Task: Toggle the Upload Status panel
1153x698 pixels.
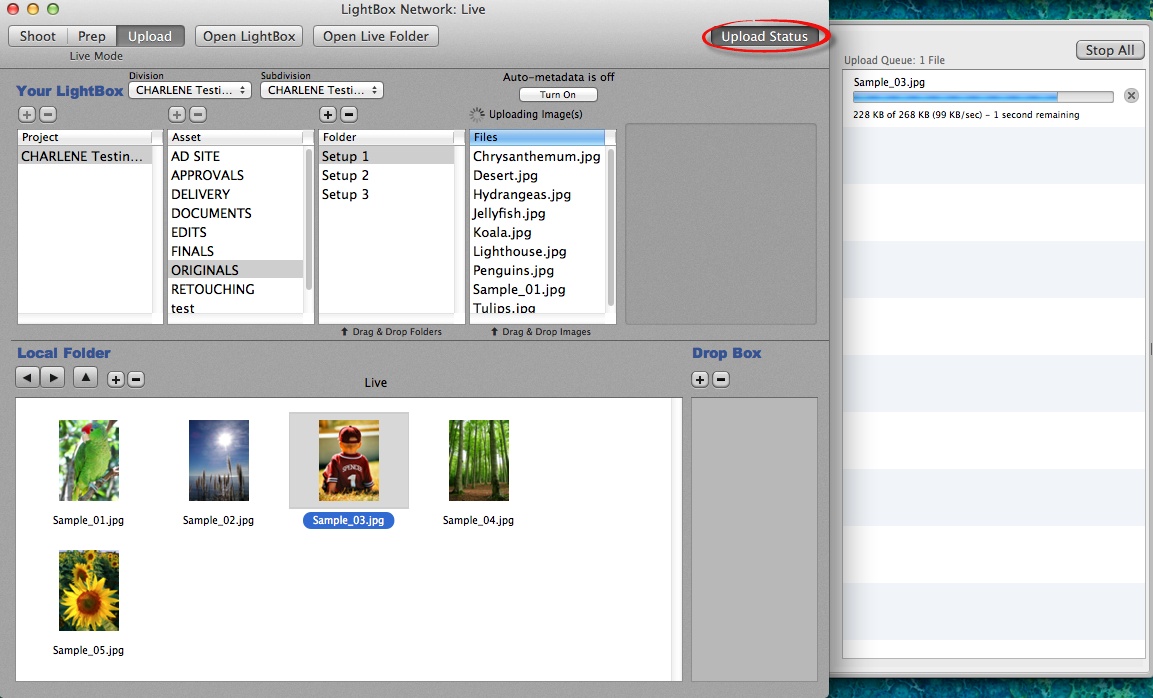Action: (765, 37)
